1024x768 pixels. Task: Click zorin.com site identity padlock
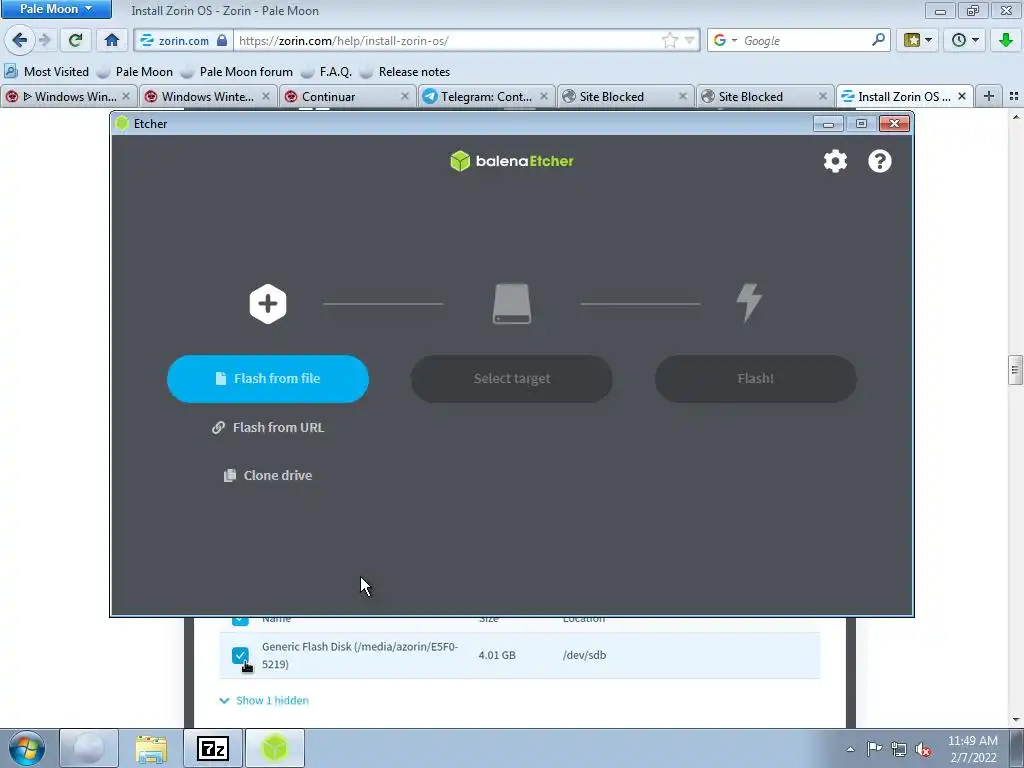pos(222,40)
